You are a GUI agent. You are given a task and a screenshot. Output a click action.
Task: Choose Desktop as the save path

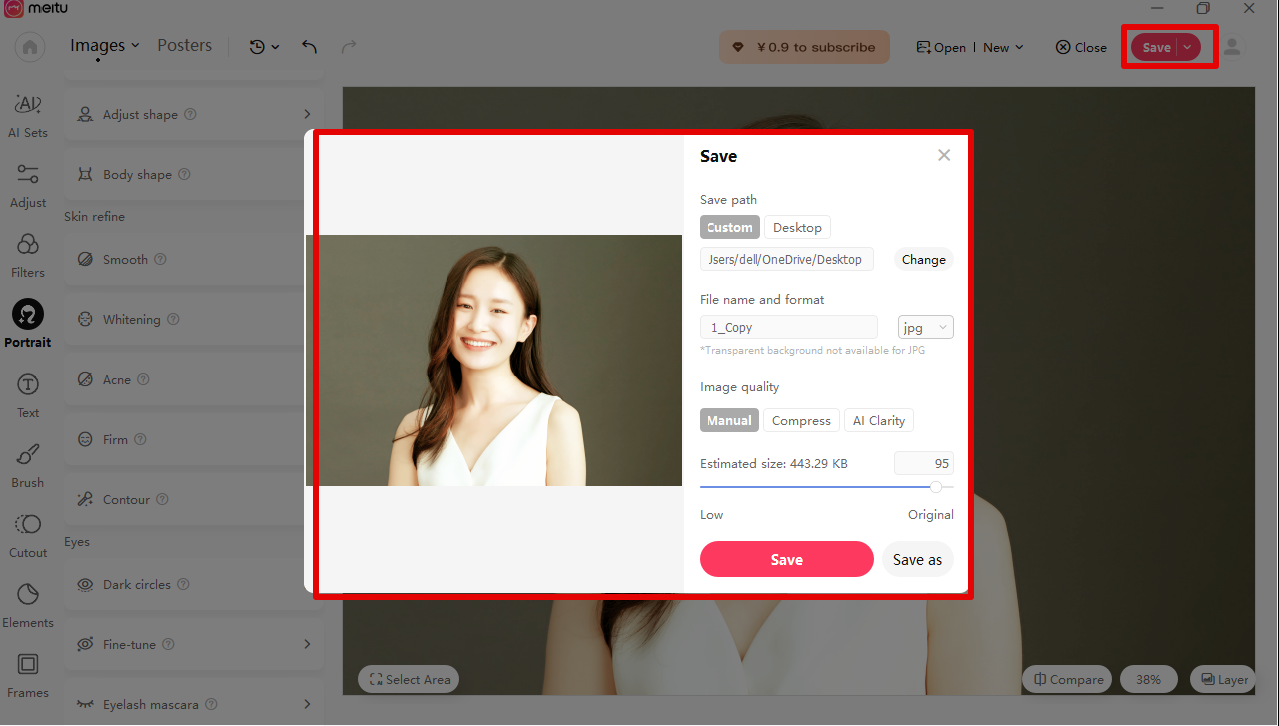click(797, 227)
